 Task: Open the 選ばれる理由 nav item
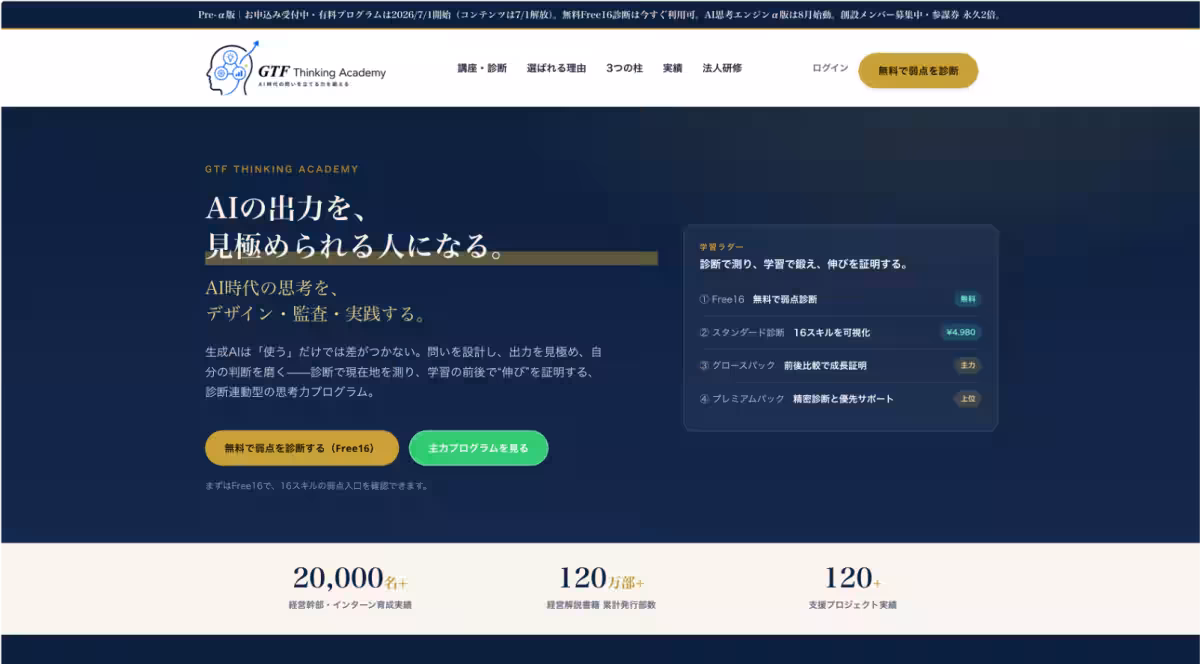tap(556, 68)
